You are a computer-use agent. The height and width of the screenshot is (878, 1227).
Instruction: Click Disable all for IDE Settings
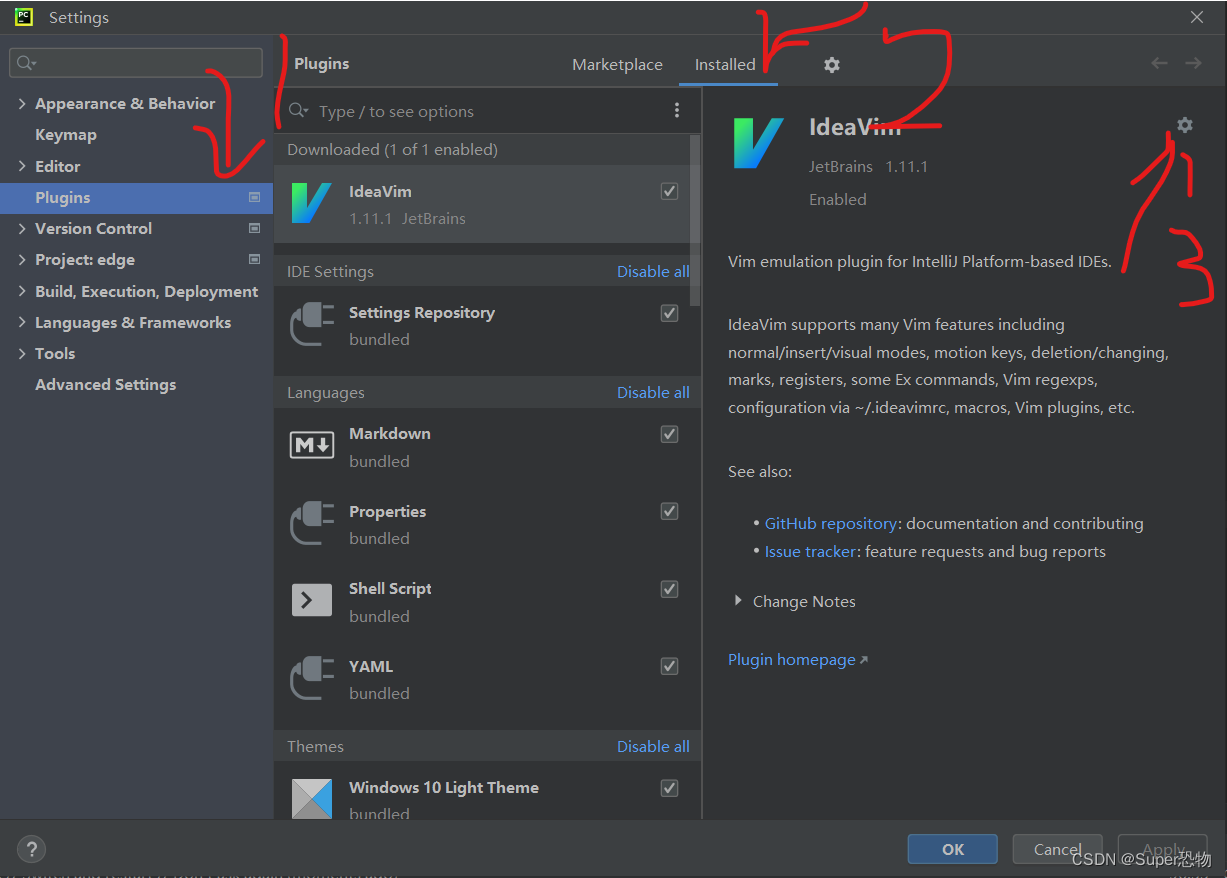pyautogui.click(x=653, y=272)
